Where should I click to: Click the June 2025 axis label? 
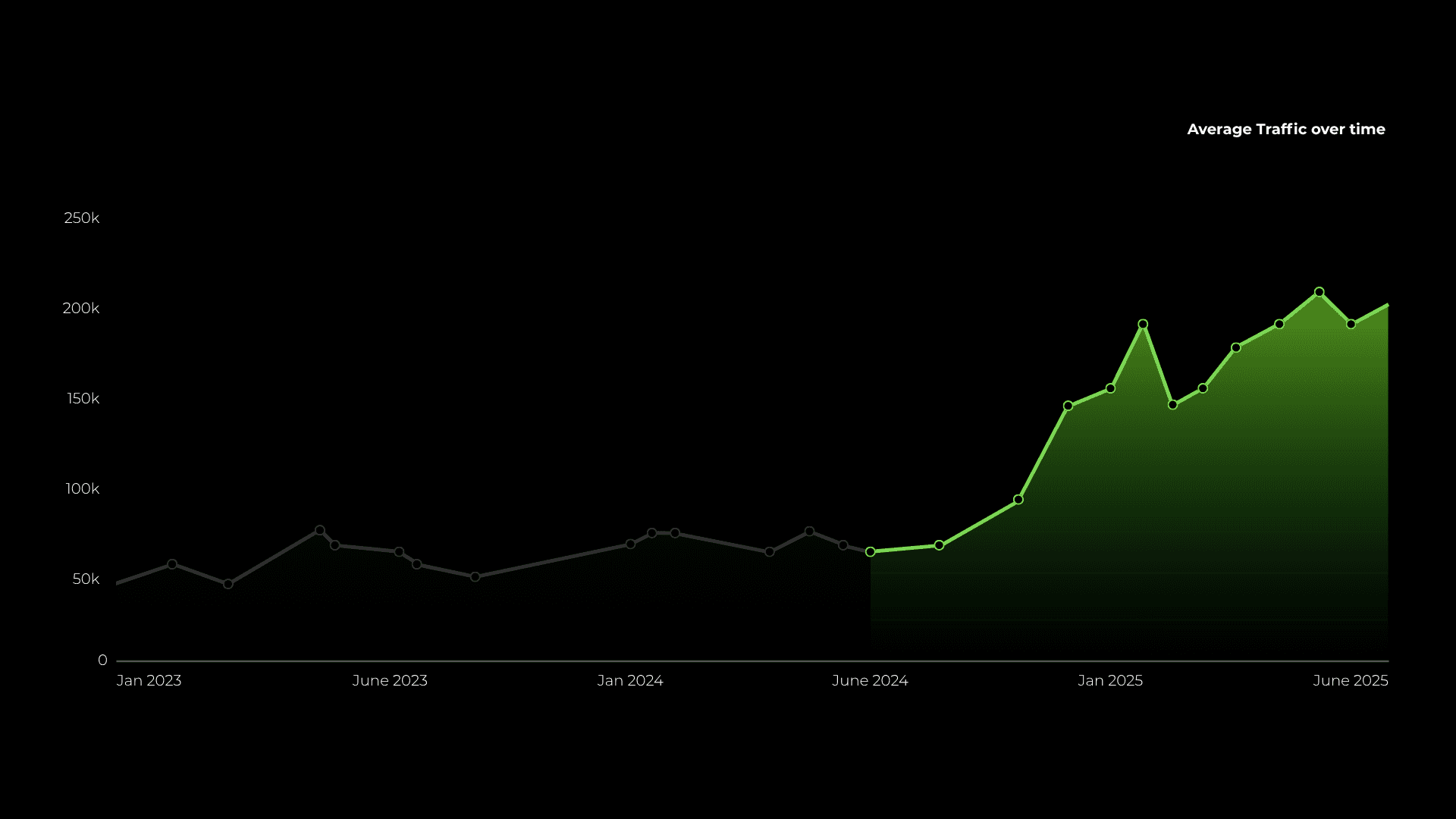pos(1351,681)
